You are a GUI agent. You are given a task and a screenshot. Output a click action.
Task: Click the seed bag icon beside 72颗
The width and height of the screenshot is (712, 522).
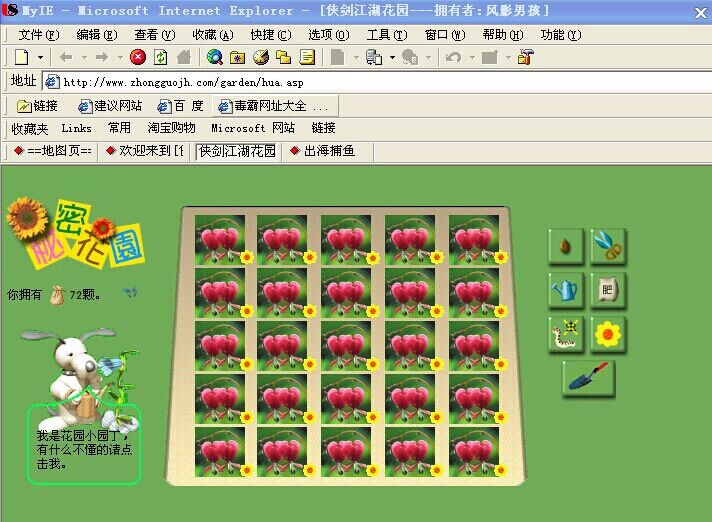(57, 296)
